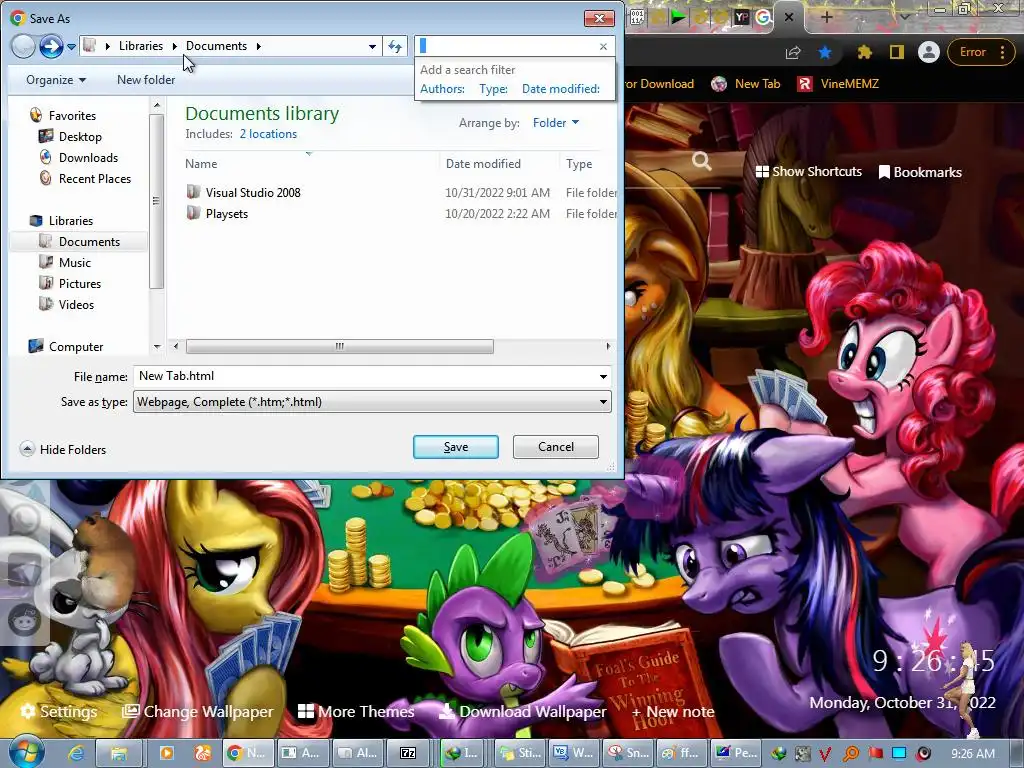The height and width of the screenshot is (768, 1024).
Task: Select the Music library
Action: click(74, 263)
